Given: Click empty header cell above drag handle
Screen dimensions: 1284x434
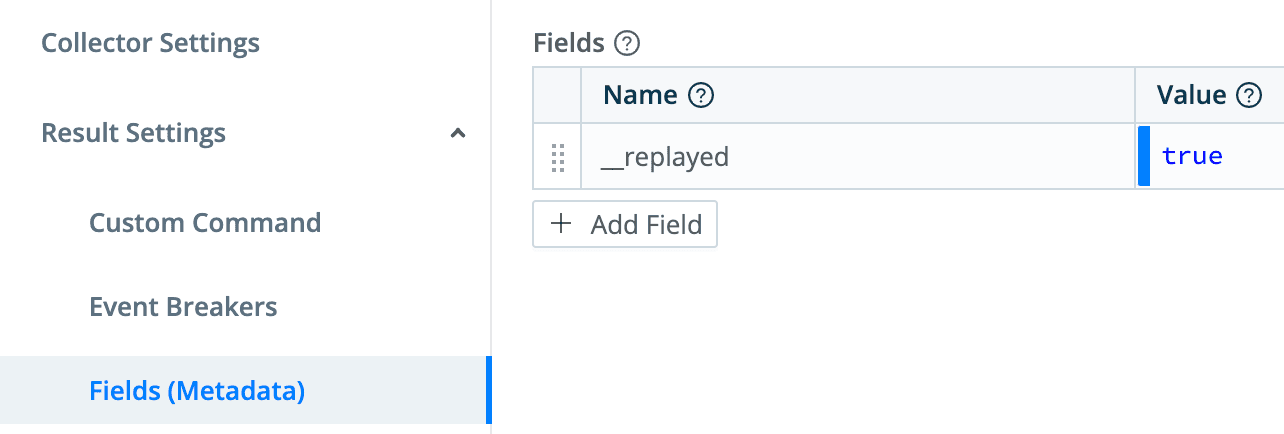Looking at the screenshot, I should pos(557,96).
